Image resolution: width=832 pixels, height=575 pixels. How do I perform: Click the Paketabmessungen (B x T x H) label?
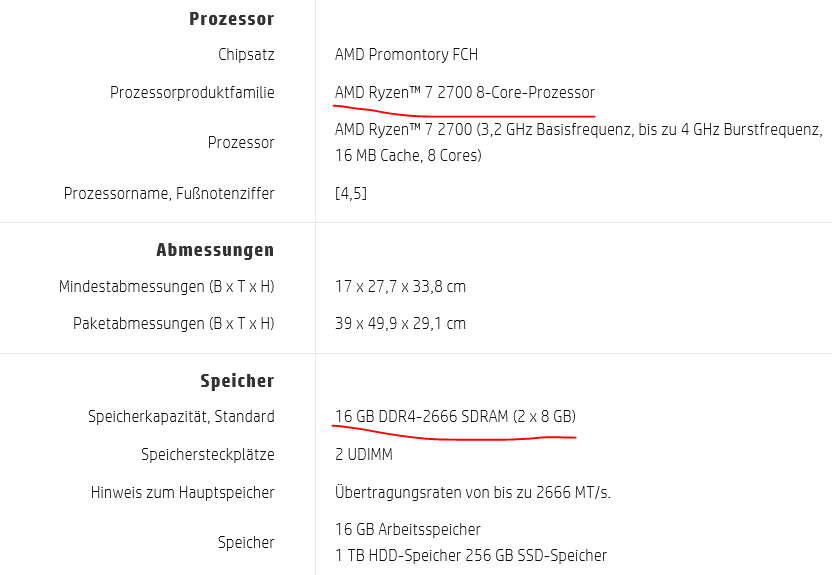coord(174,324)
